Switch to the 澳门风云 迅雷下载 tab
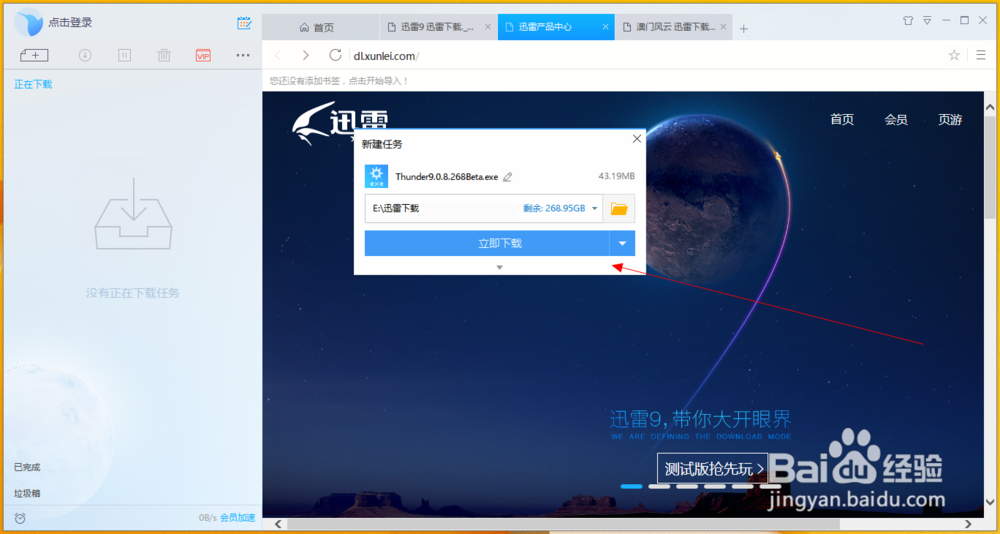Viewport: 1000px width, 534px height. [673, 27]
